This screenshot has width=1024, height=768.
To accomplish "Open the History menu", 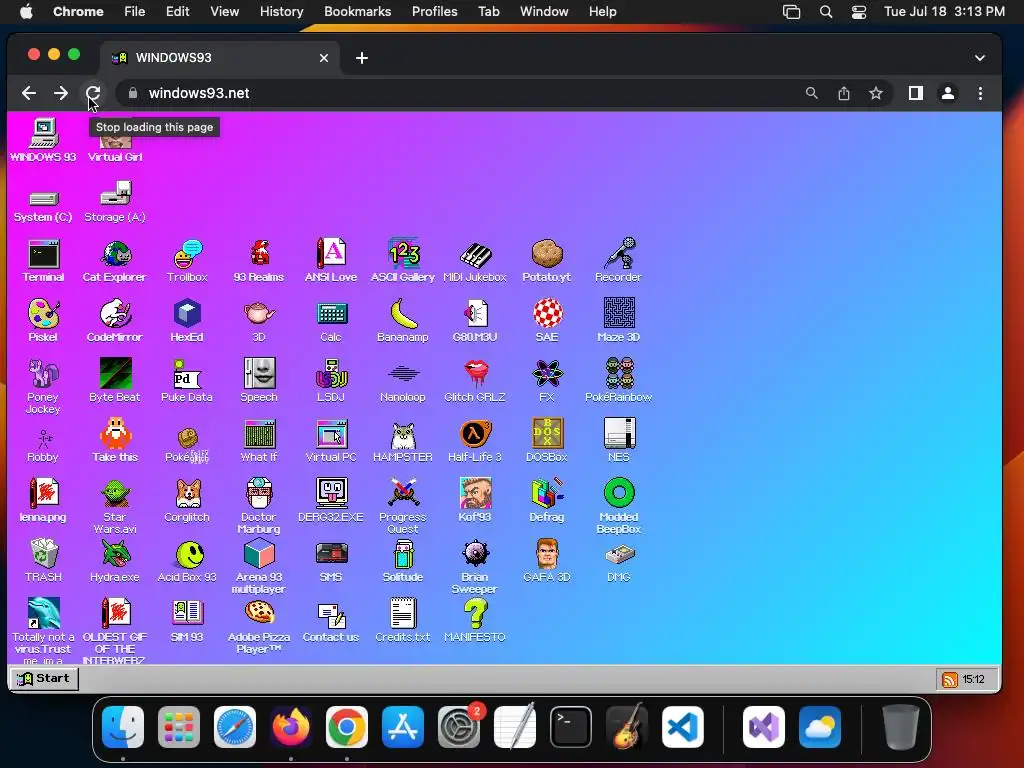I will coord(281,11).
